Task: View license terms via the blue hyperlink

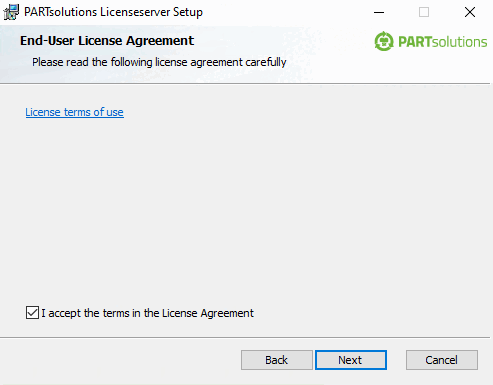Action: pyautogui.click(x=74, y=112)
